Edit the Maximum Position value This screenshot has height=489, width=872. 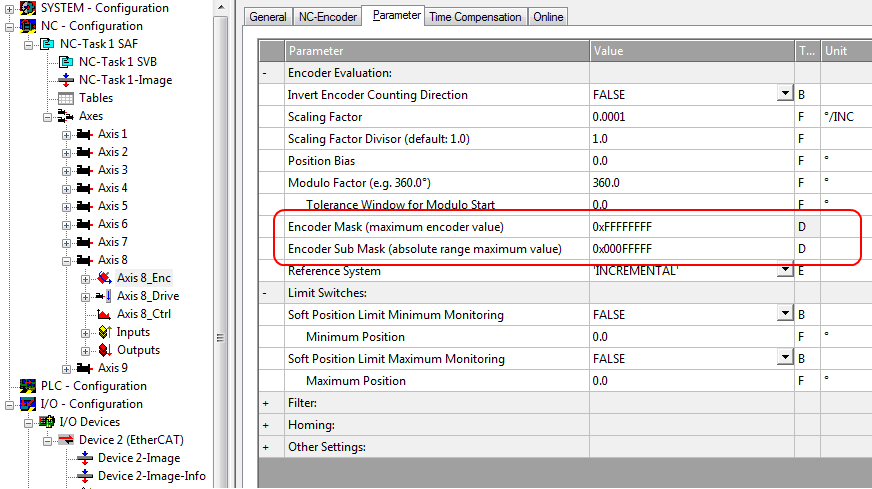point(692,381)
